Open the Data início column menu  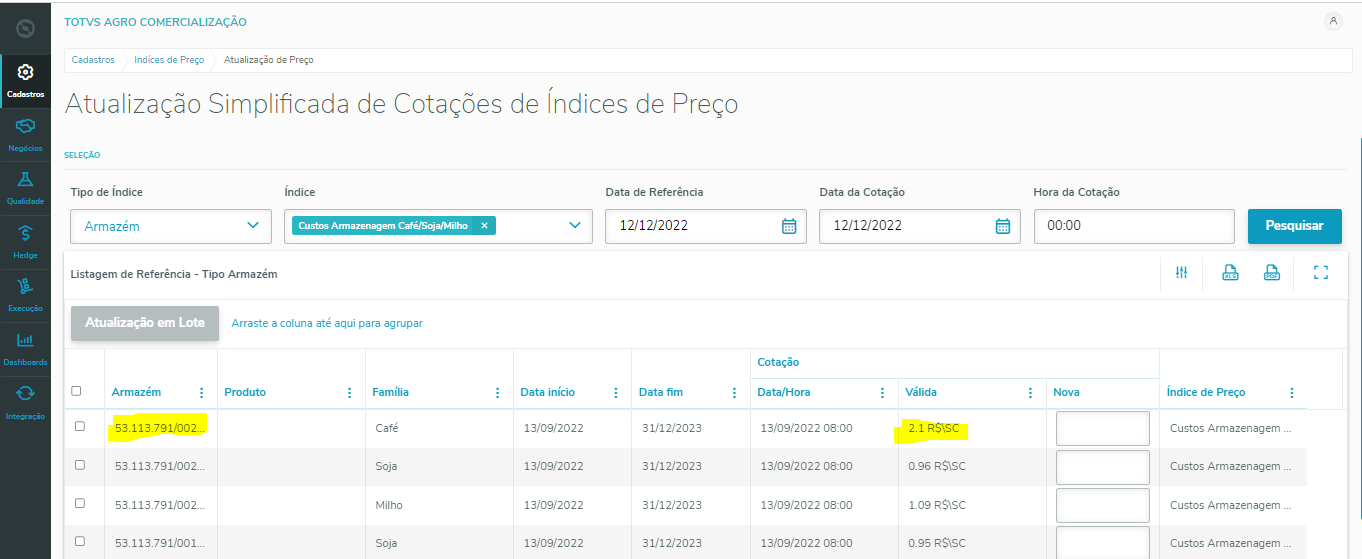[615, 393]
